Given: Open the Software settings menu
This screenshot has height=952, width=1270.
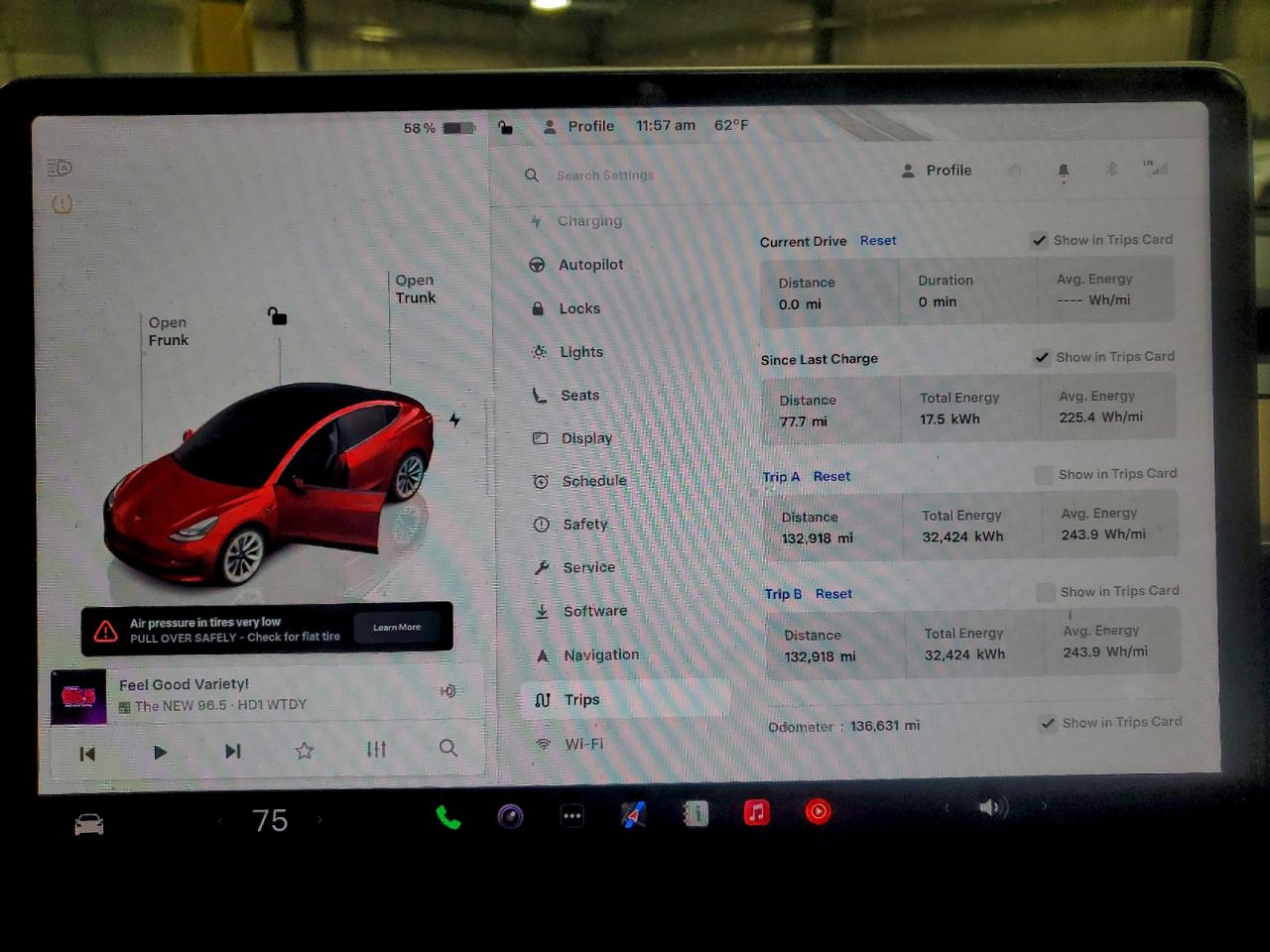Looking at the screenshot, I should click(581, 611).
